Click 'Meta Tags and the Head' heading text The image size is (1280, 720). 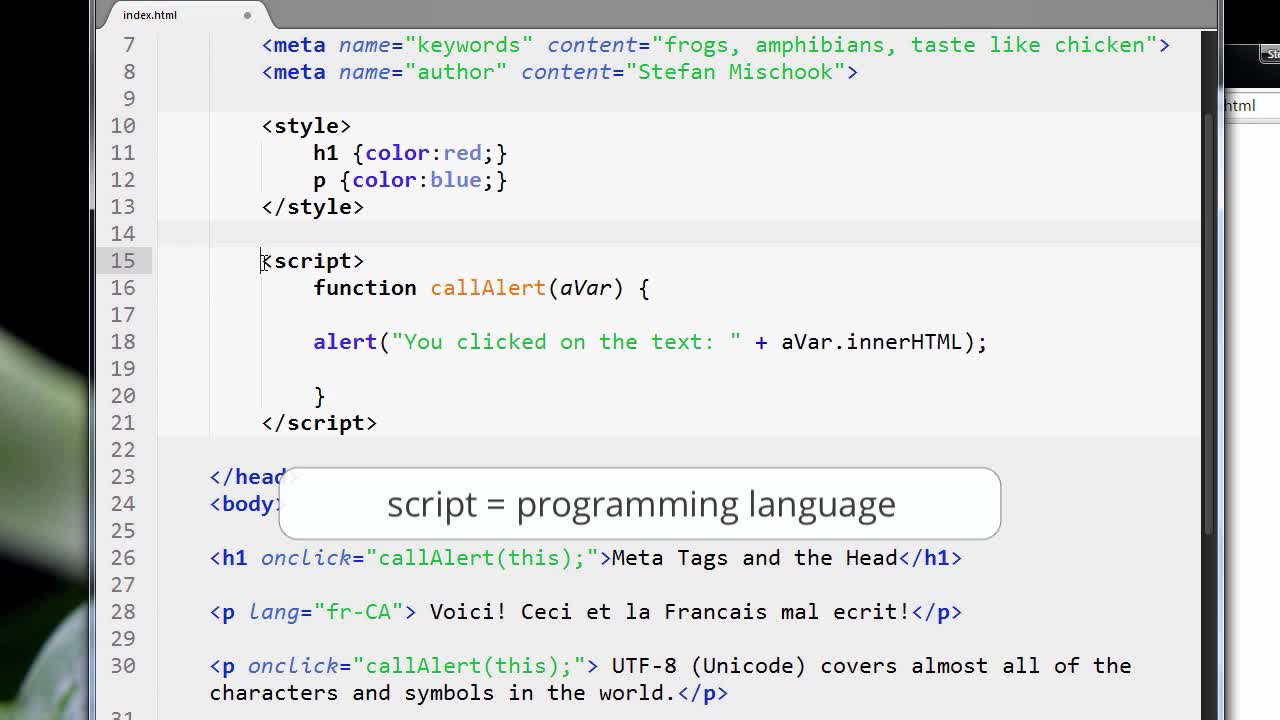tap(755, 558)
